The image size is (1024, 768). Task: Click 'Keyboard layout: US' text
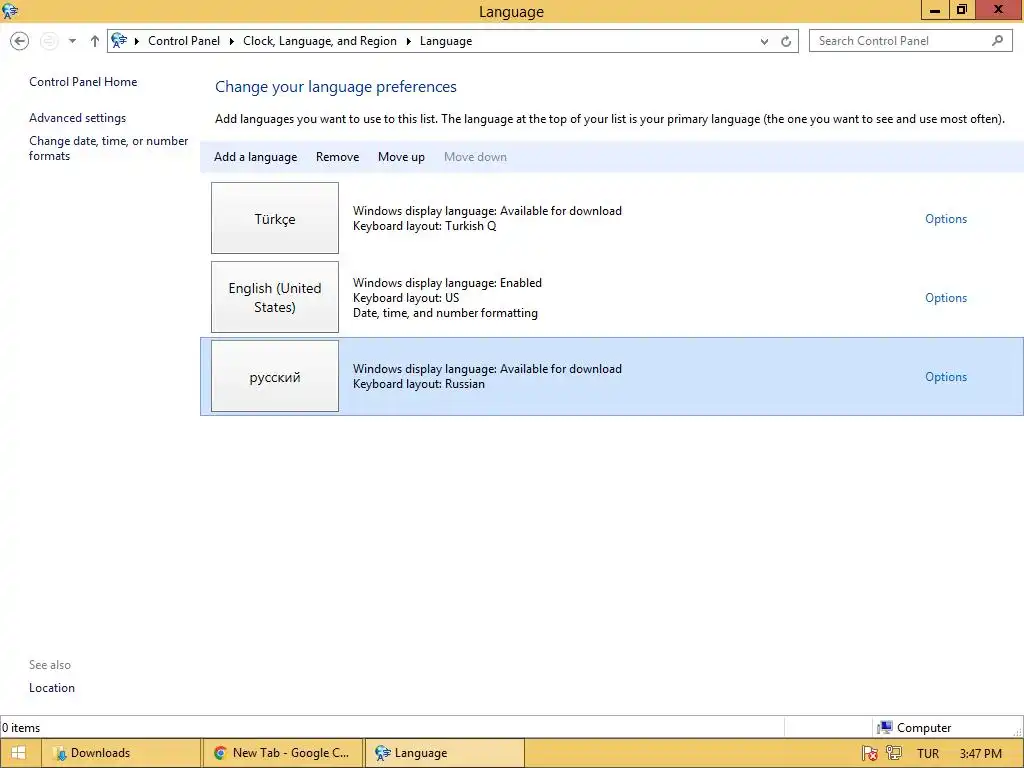tap(406, 298)
